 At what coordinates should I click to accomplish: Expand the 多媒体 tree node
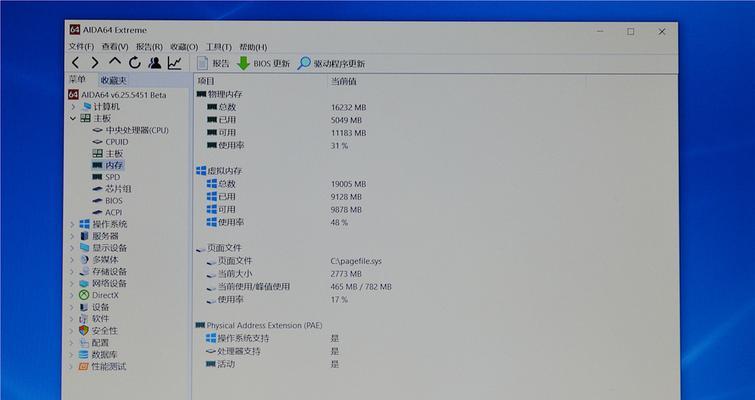pyautogui.click(x=73, y=259)
